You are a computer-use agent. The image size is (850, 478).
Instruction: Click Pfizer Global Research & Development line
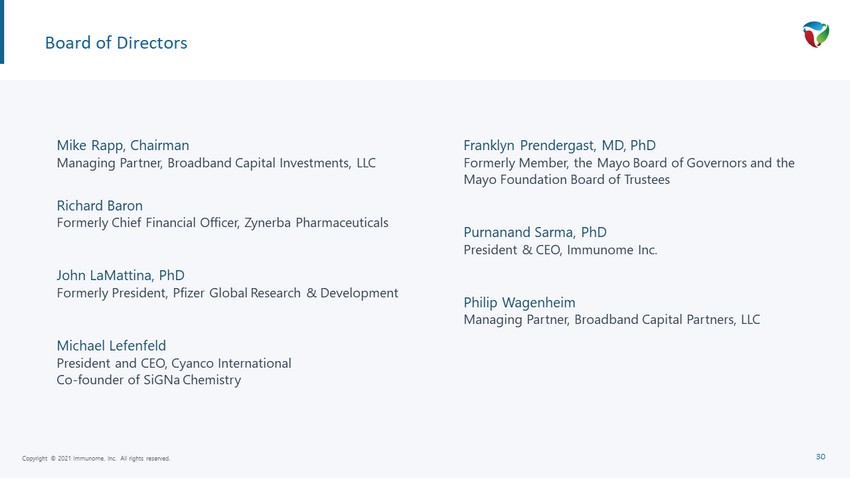pos(227,293)
